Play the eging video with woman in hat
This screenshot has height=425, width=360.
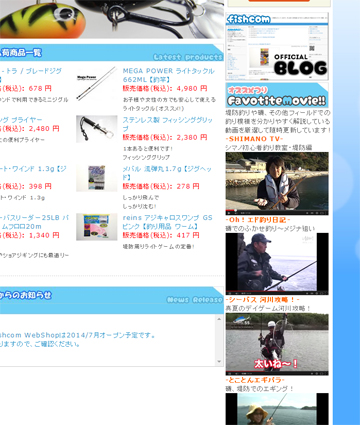tap(277, 409)
